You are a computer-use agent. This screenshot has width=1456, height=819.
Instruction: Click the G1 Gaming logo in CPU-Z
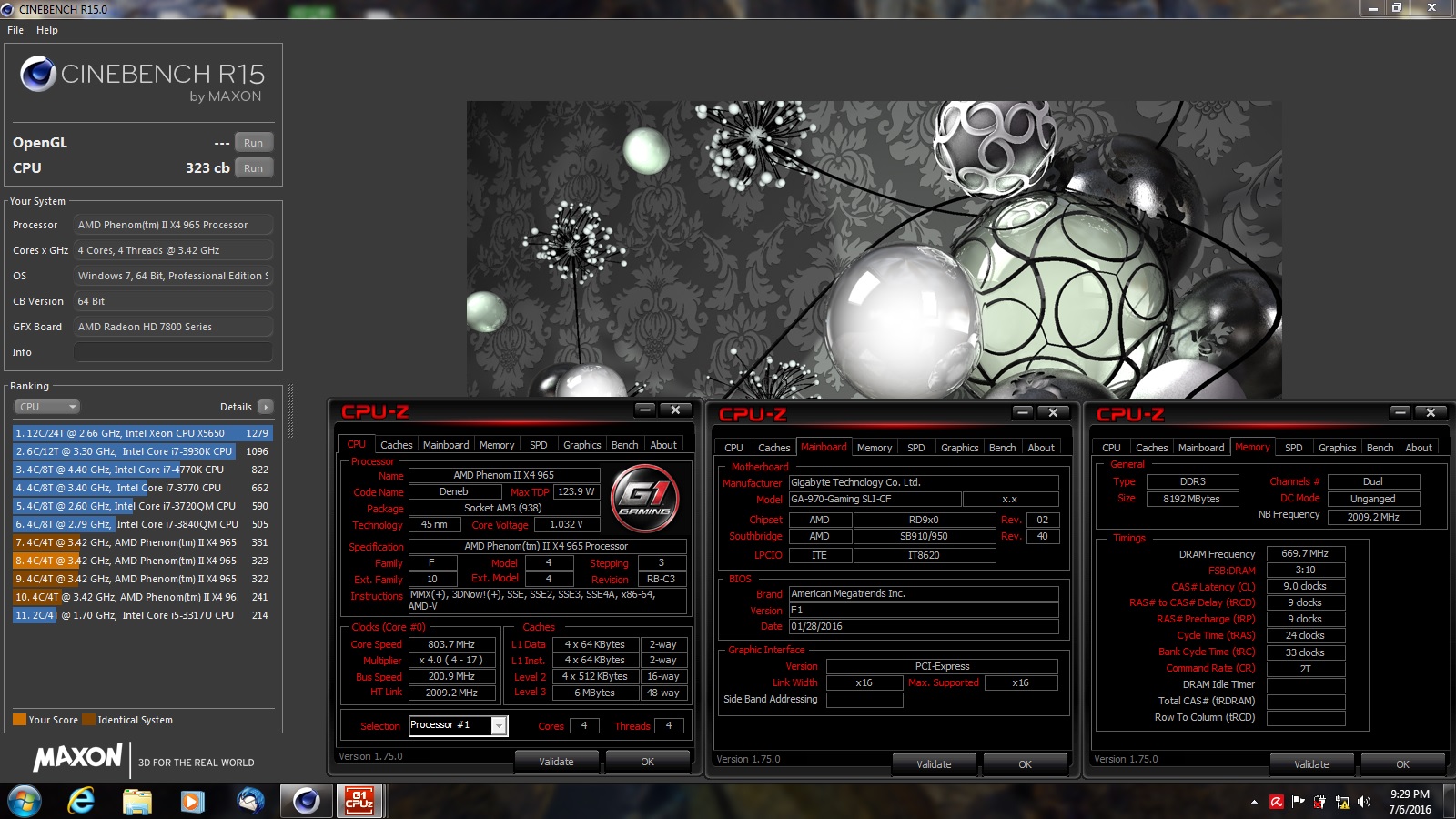click(645, 498)
